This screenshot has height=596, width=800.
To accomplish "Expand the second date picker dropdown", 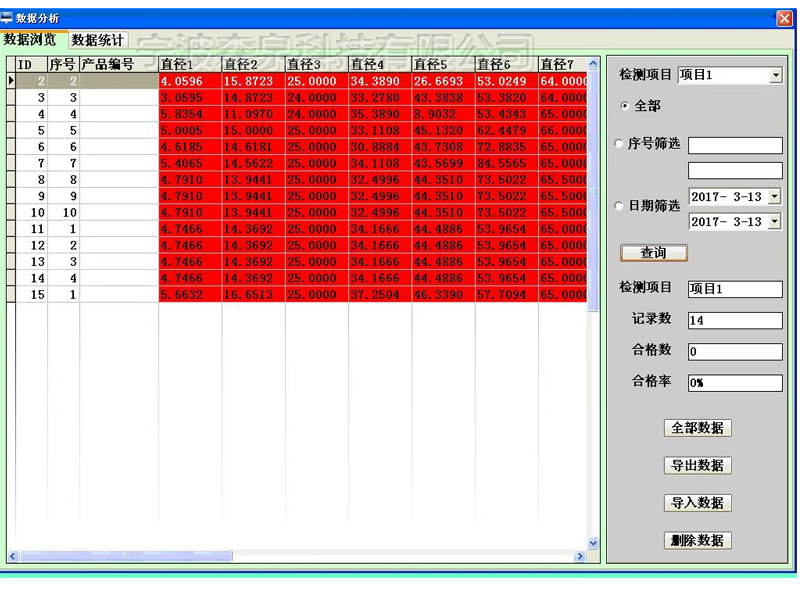I will (774, 222).
